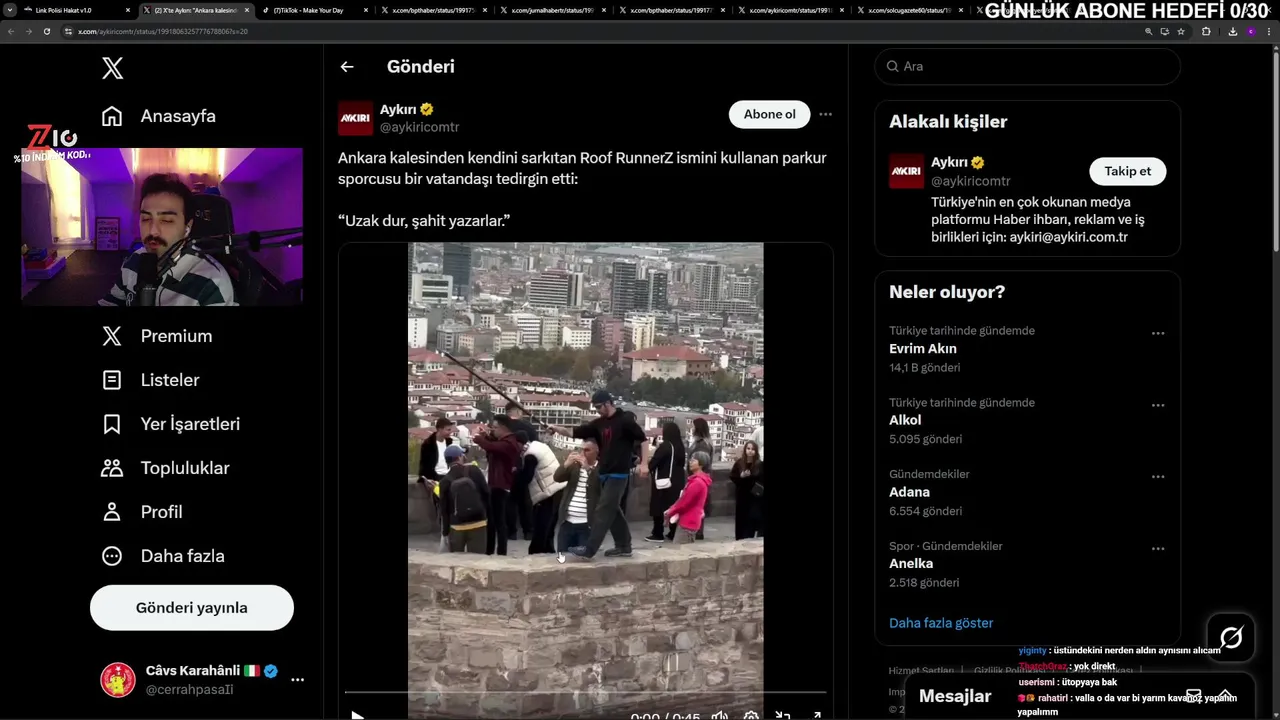1280x720 pixels.
Task: Open the Grok assistant icon
Action: [x=1231, y=637]
